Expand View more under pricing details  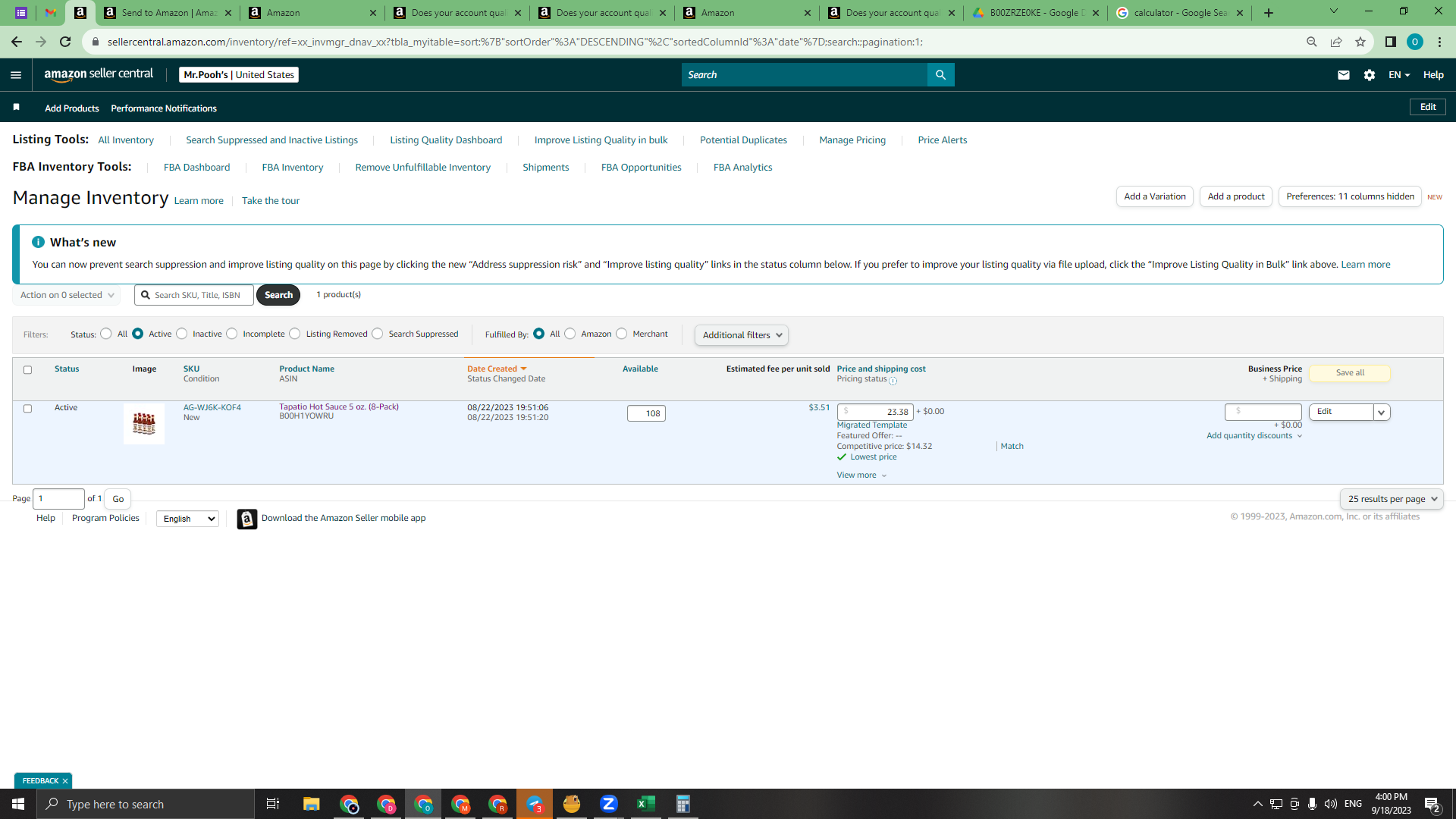point(861,475)
